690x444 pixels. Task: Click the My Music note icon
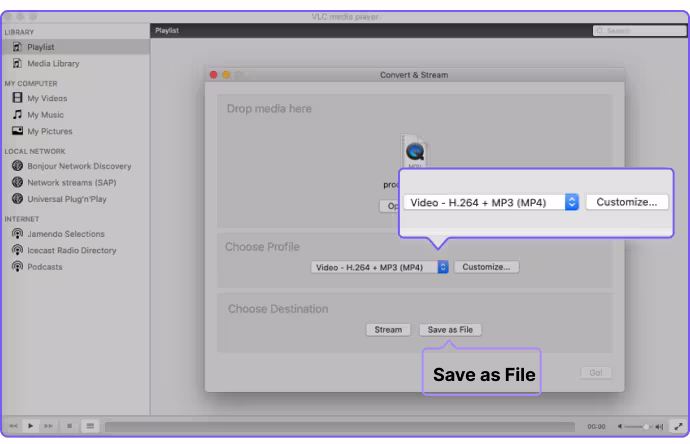click(17, 114)
